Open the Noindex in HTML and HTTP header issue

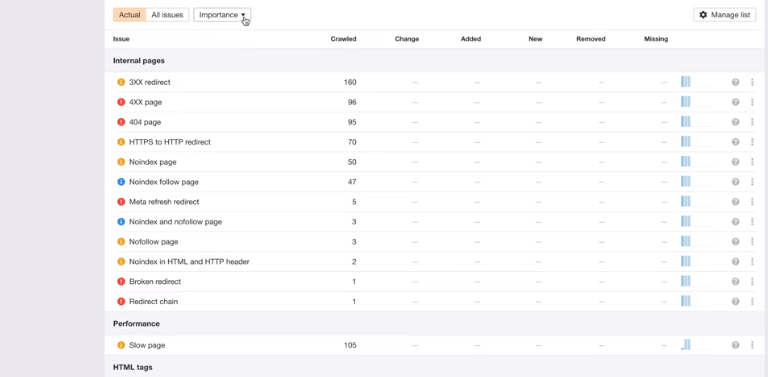[189, 262]
